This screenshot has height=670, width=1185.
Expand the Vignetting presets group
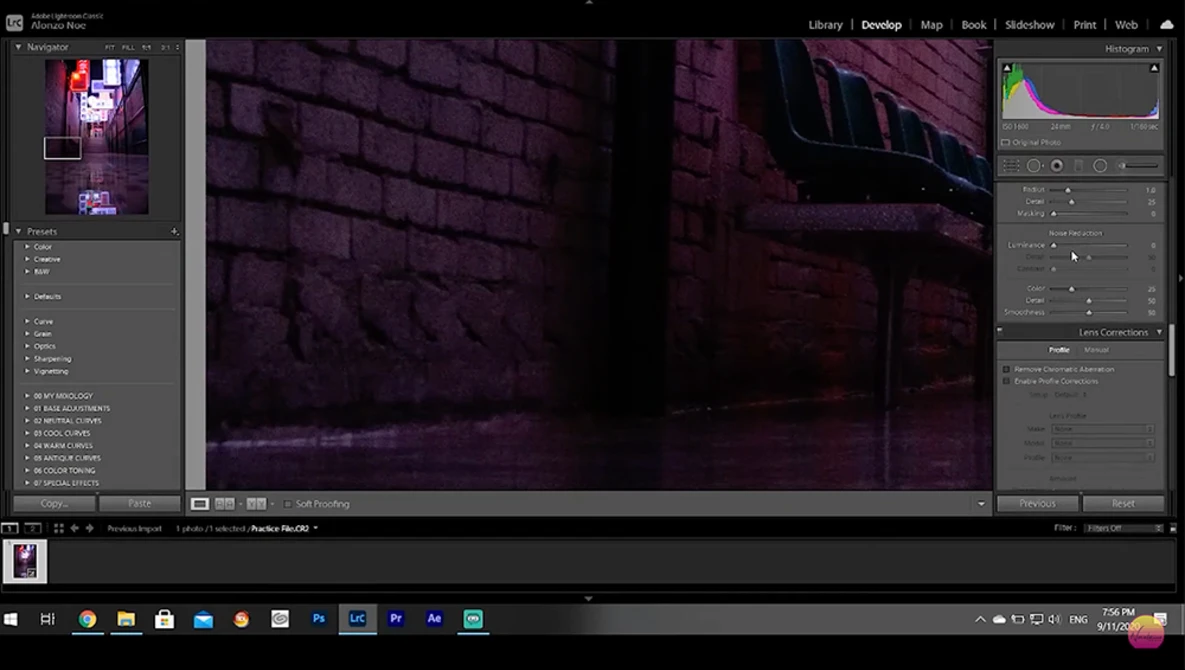[27, 372]
